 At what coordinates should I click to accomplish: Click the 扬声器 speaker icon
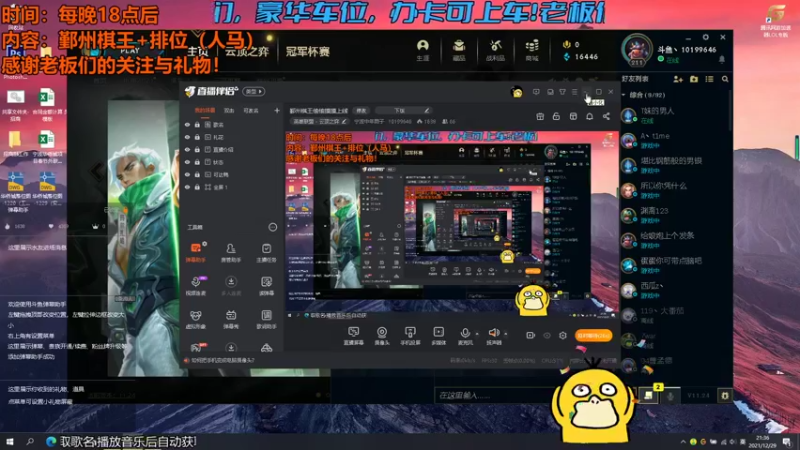(493, 334)
